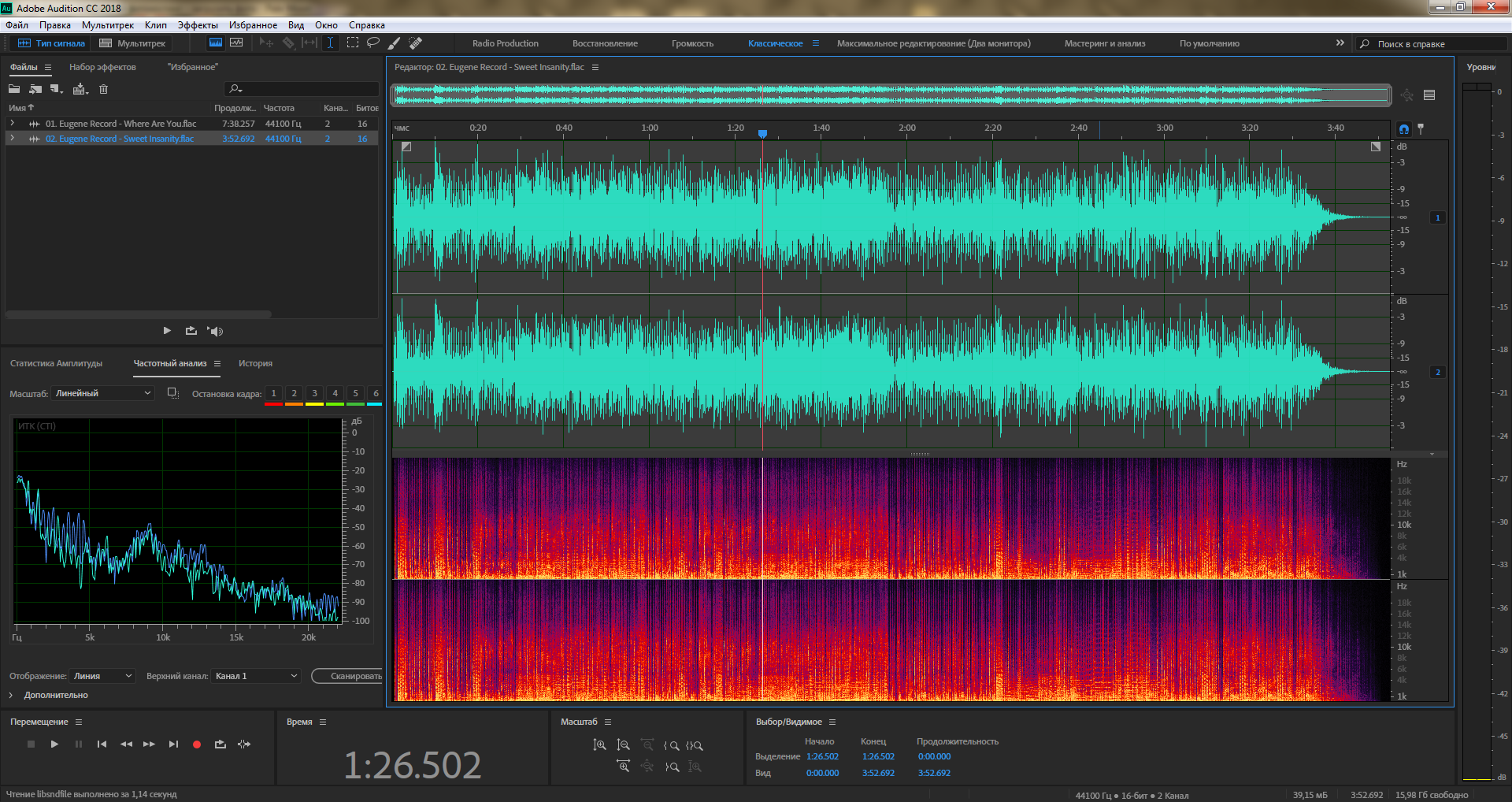This screenshot has height=802, width=1512.
Task: Select the Time Selection tool
Action: point(330,43)
